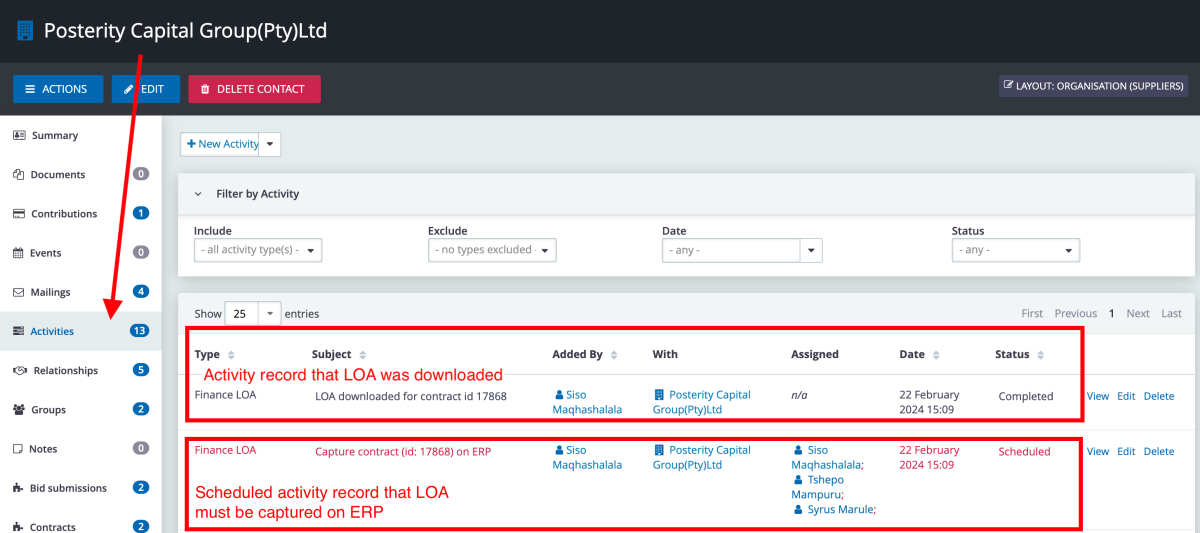1200x533 pixels.
Task: Open the Include activity types dropdown
Action: click(x=258, y=250)
